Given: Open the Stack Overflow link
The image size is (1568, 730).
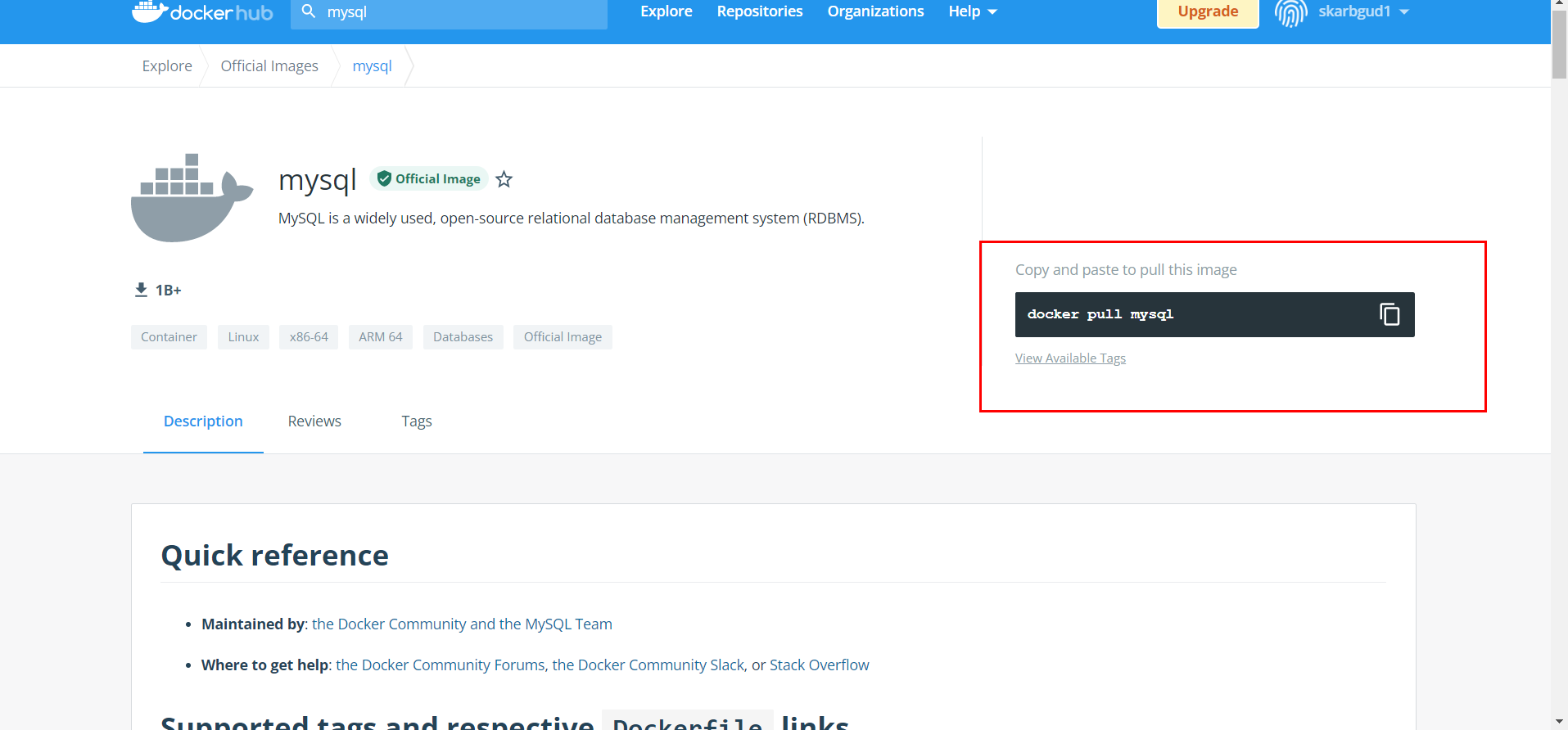Looking at the screenshot, I should [x=819, y=665].
